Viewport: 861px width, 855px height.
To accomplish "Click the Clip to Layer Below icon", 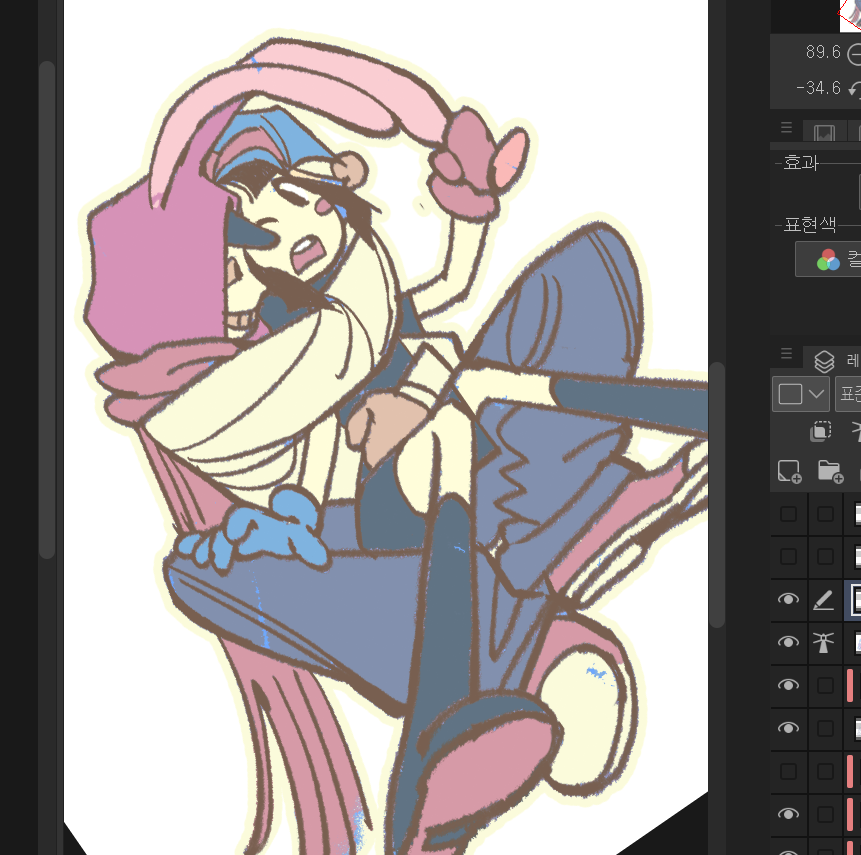I will click(x=820, y=431).
